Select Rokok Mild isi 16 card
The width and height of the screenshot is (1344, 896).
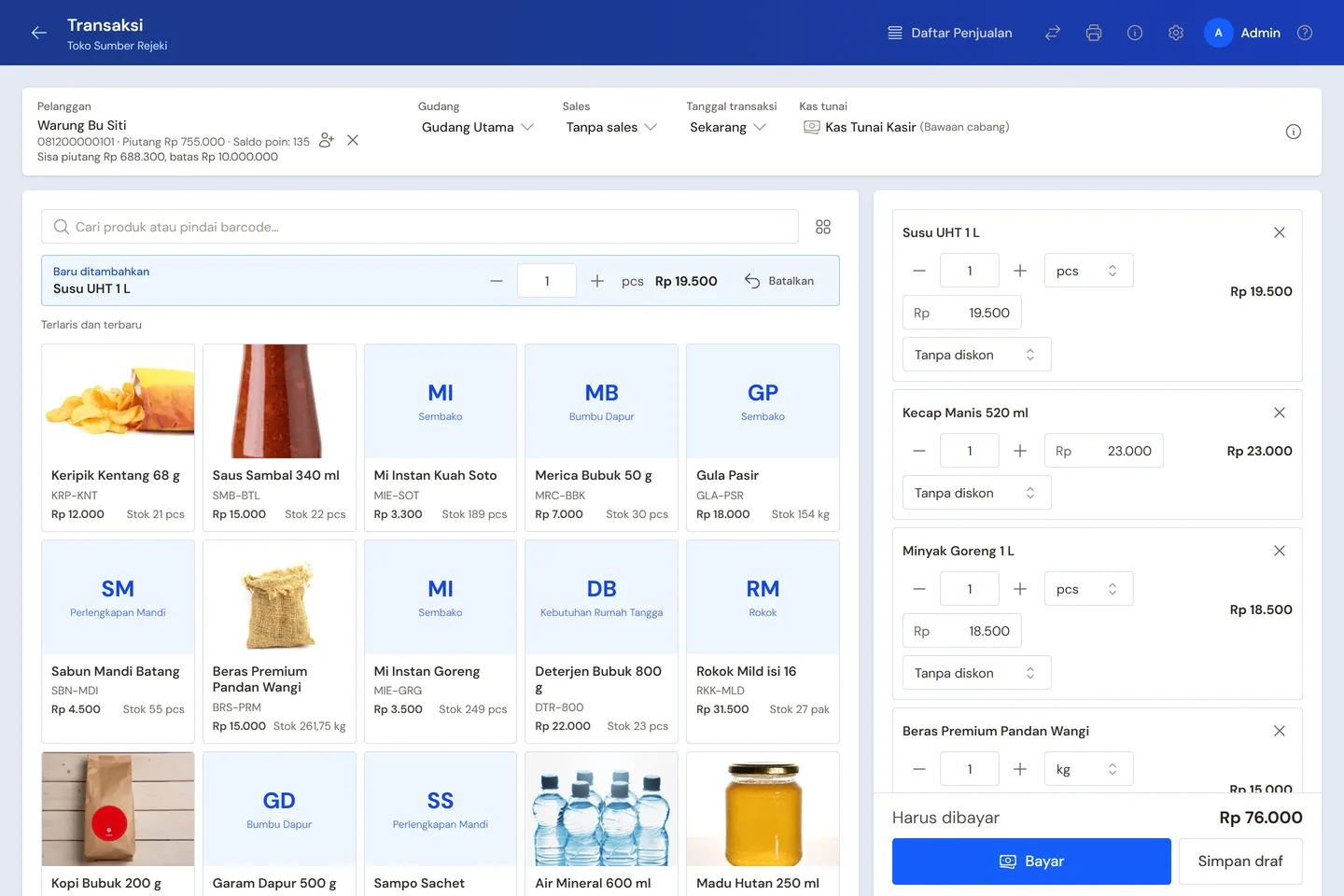tap(763, 641)
